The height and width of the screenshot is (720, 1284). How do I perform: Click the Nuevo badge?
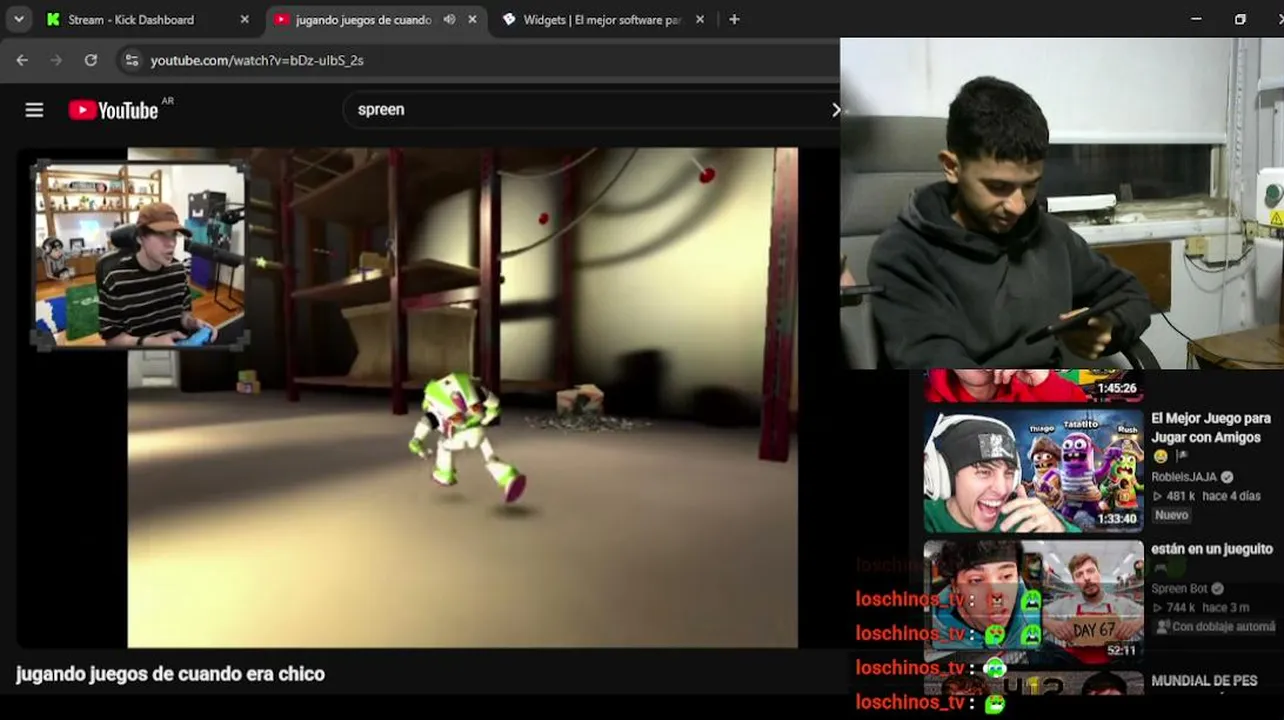pos(1171,515)
